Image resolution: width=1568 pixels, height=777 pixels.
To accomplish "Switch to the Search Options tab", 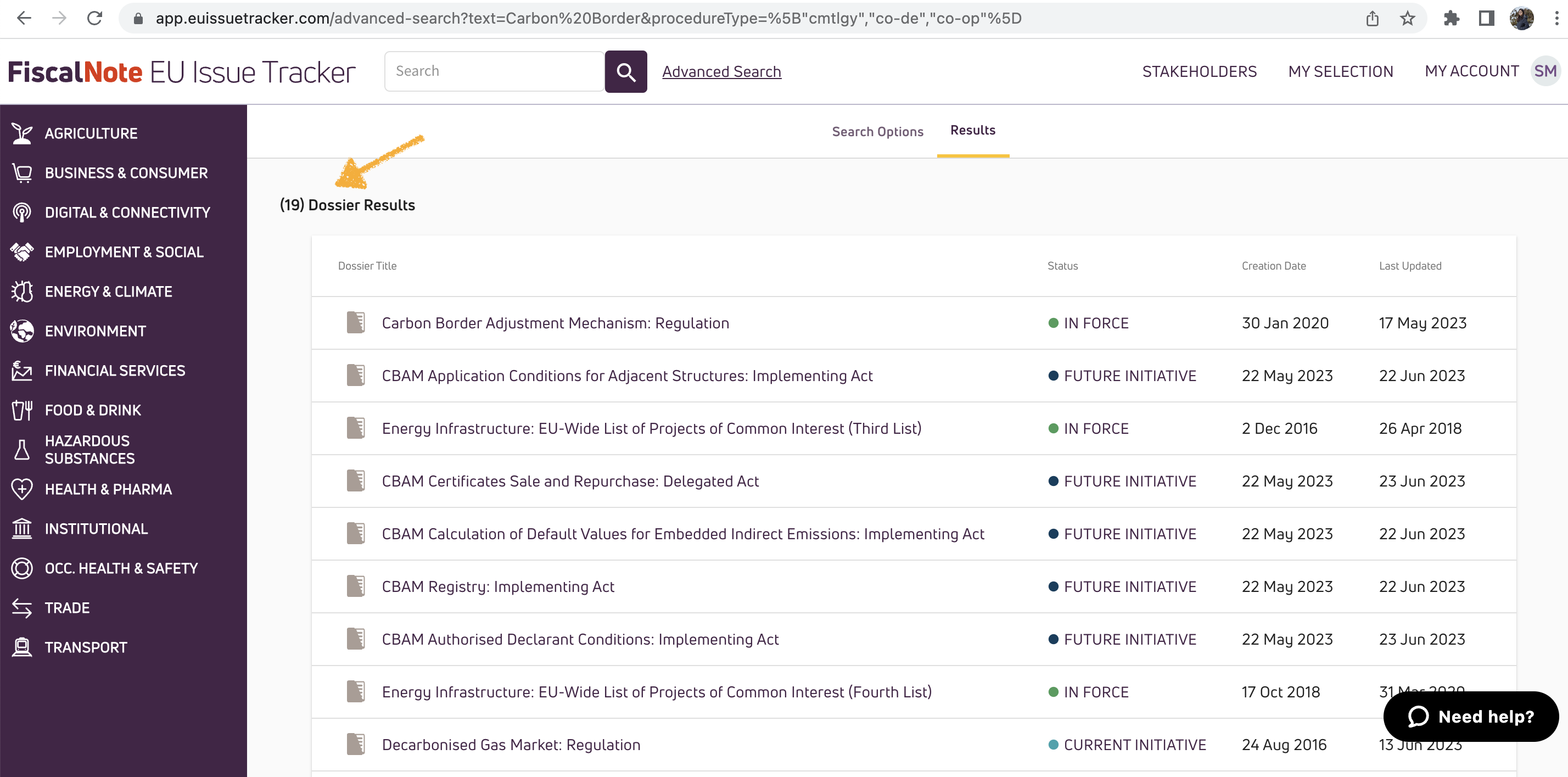I will click(877, 132).
